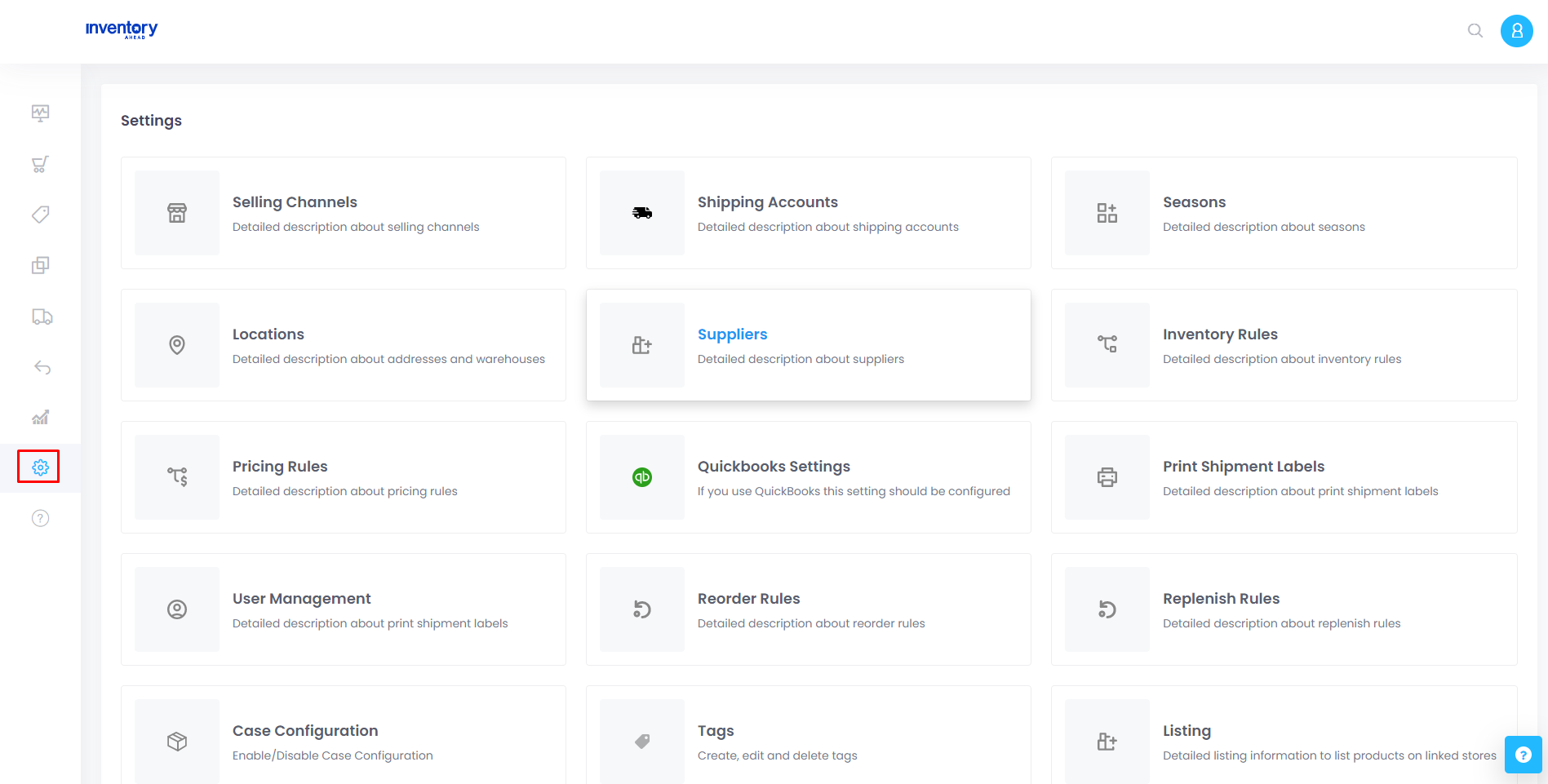Click the circular arrow icon for Reorder Rules
Screen dimensions: 1548x784
tap(642, 609)
